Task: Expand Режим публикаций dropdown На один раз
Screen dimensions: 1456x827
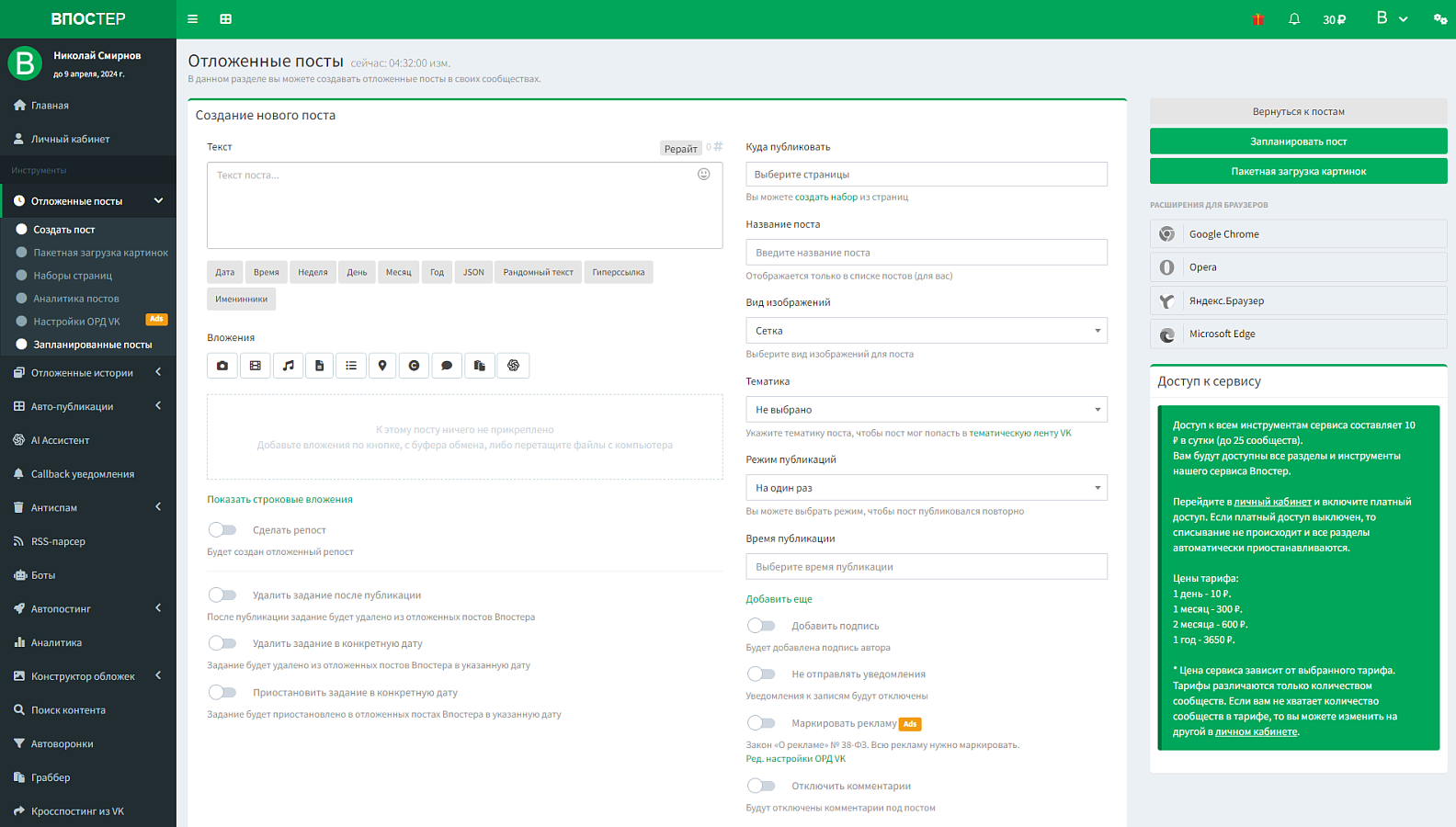Action: tap(927, 488)
